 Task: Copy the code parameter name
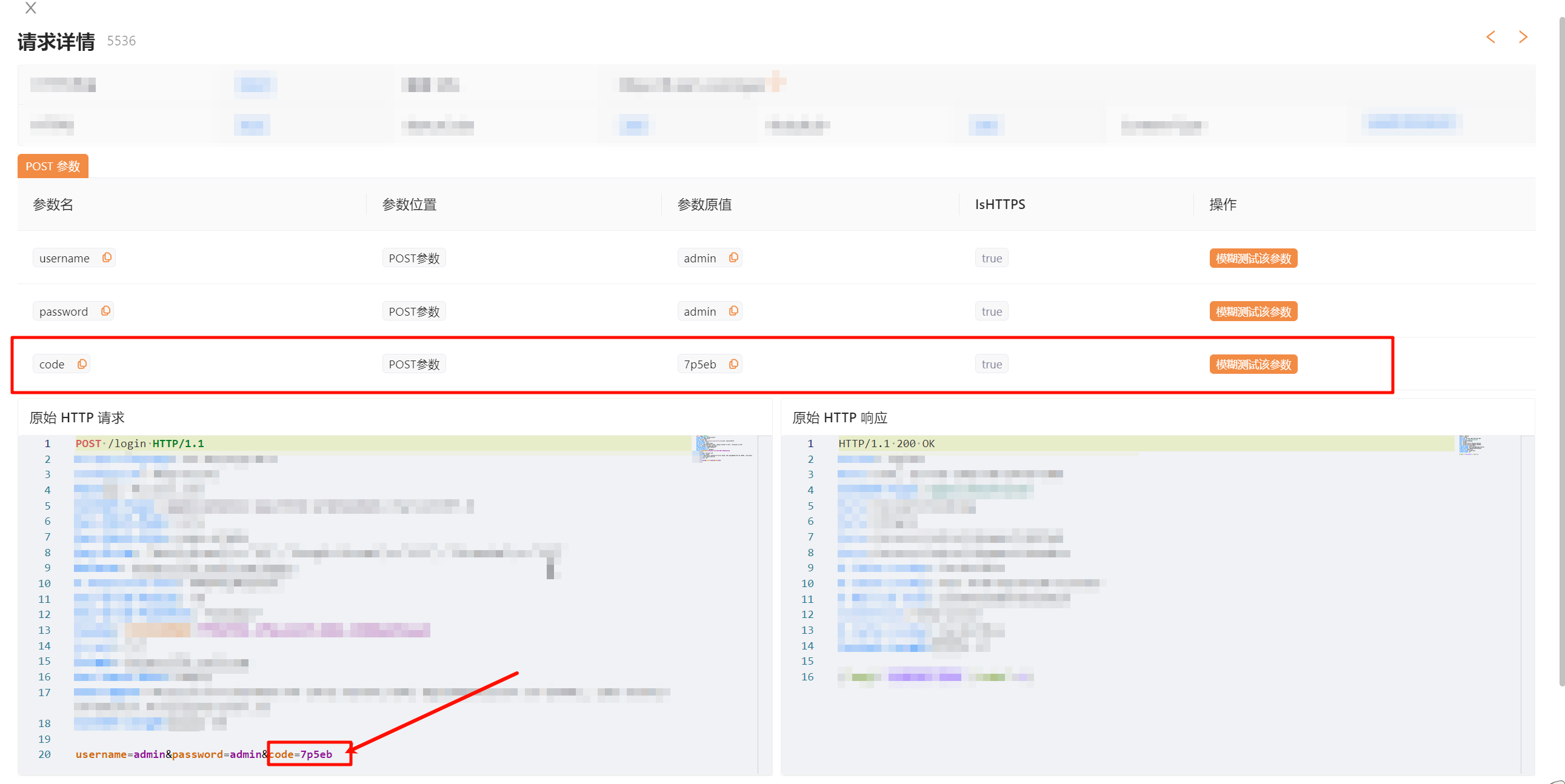(x=82, y=364)
